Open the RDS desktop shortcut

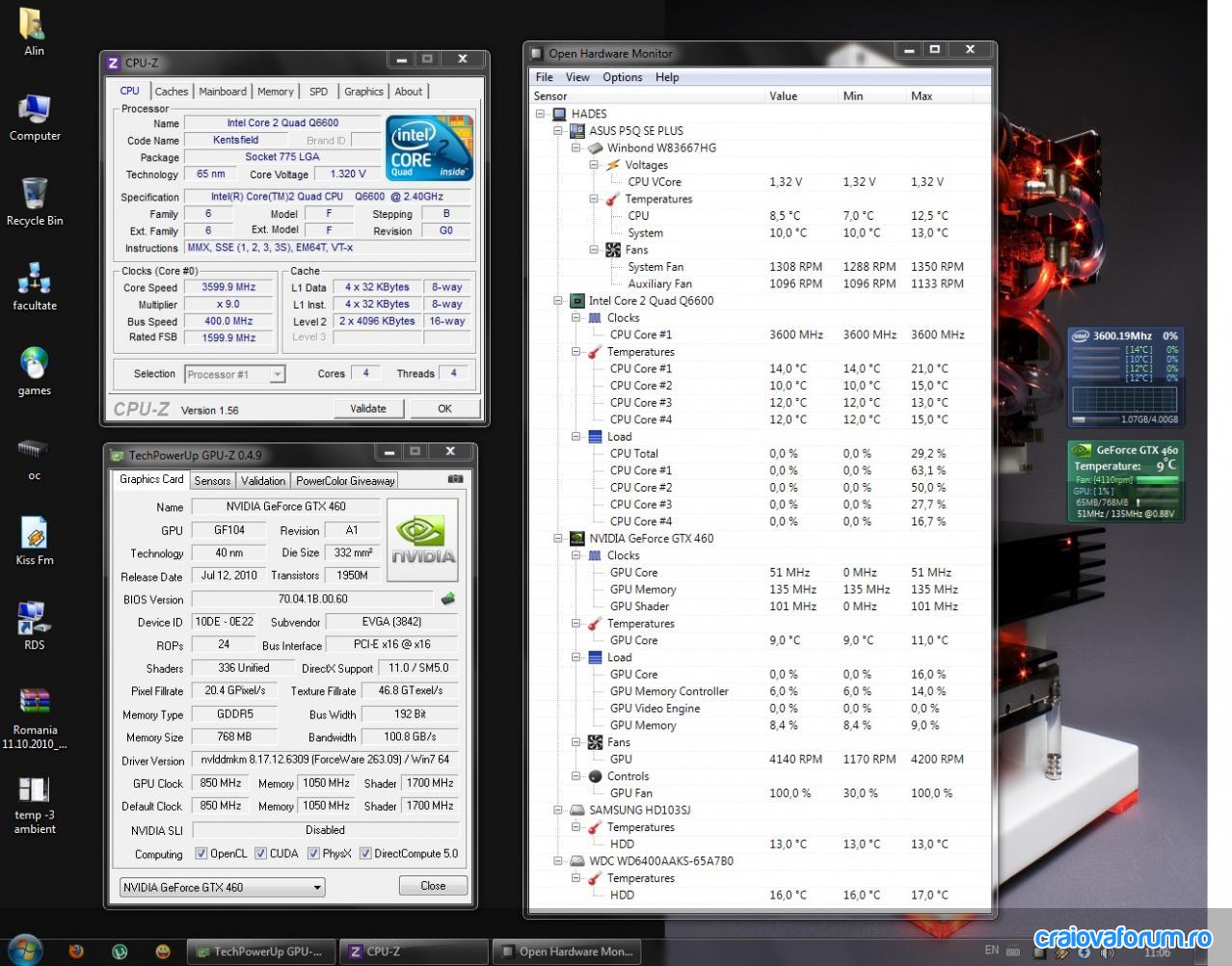click(35, 626)
